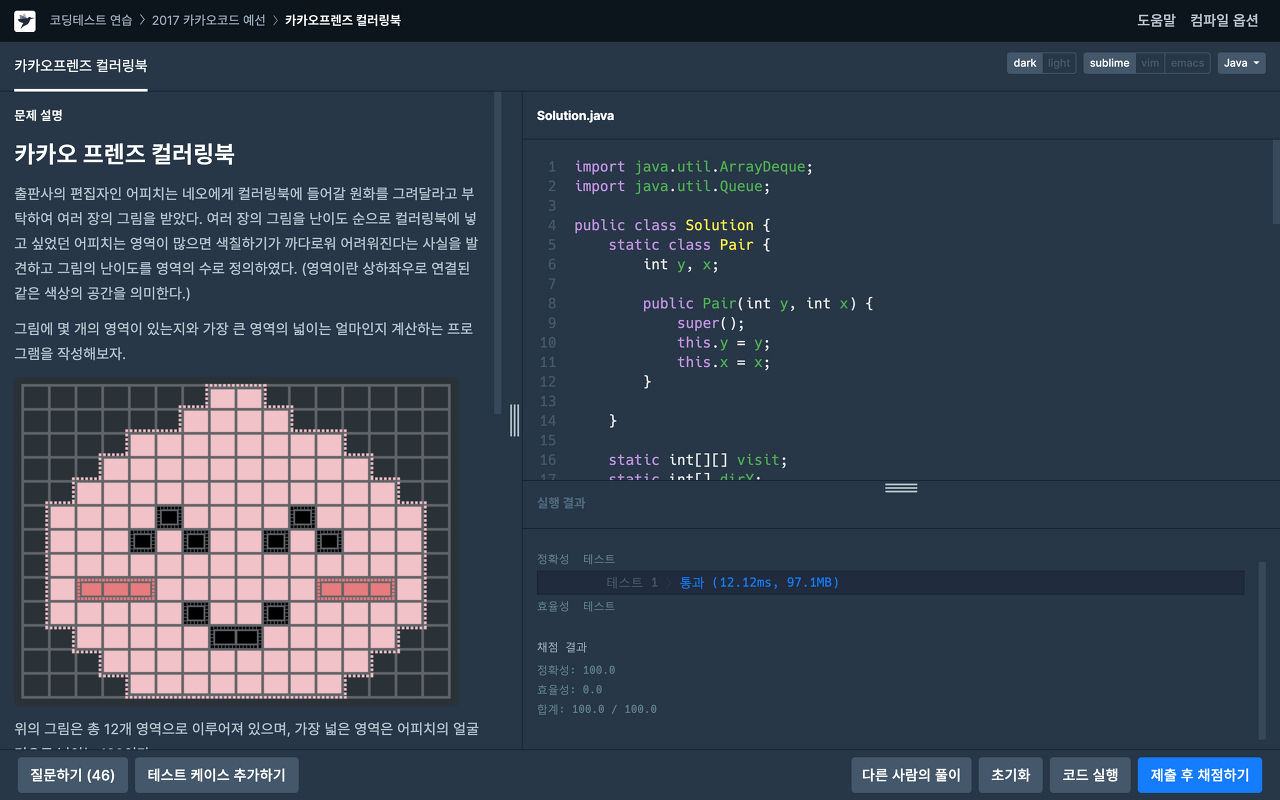1280x800 pixels.
Task: Open the Java language dropdown
Action: click(x=1241, y=63)
